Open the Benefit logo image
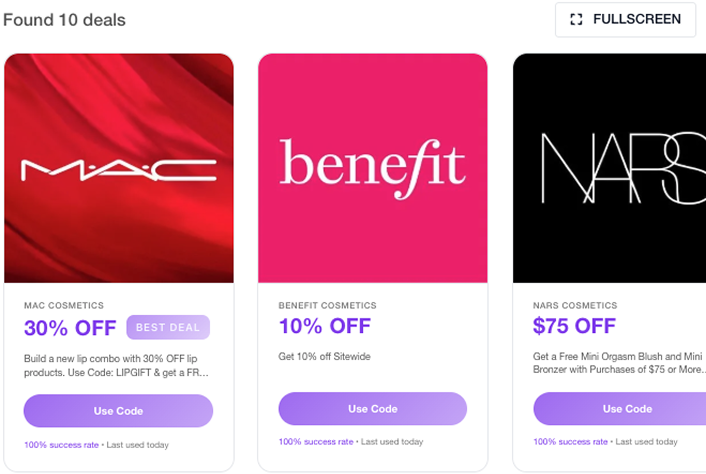706x474 pixels. point(373,168)
